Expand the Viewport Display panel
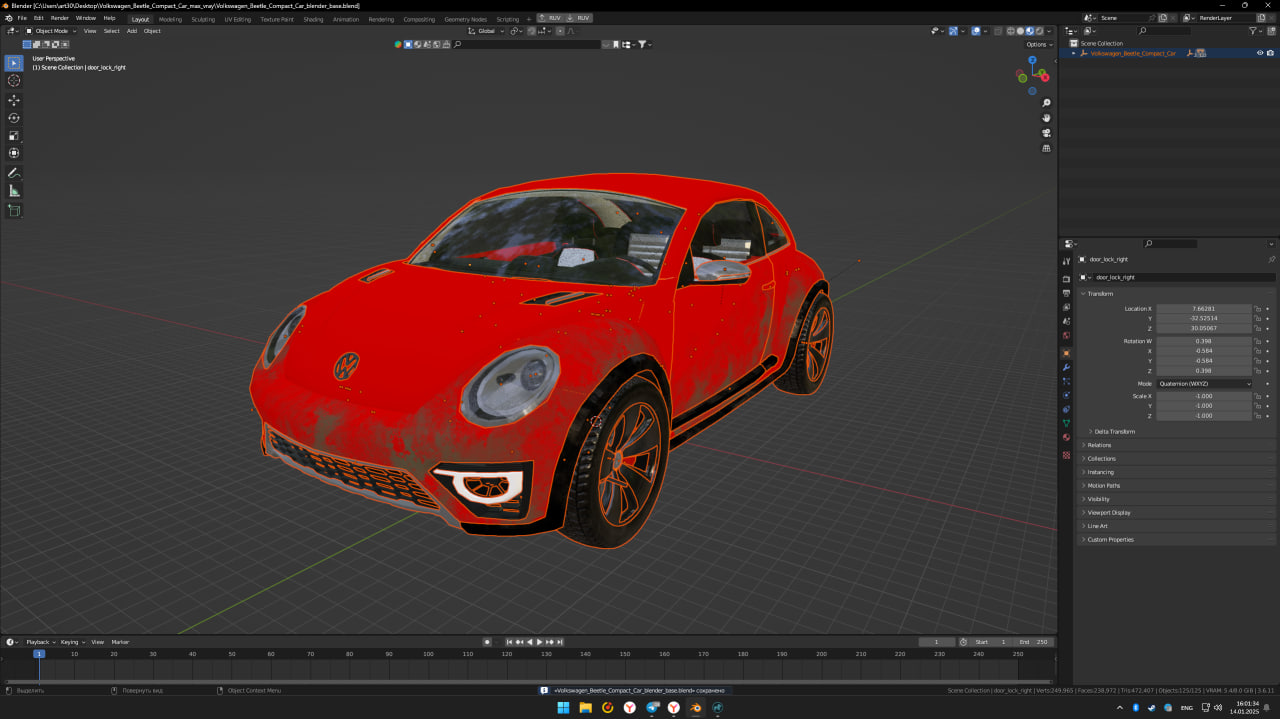Viewport: 1280px width, 719px height. pos(1106,512)
